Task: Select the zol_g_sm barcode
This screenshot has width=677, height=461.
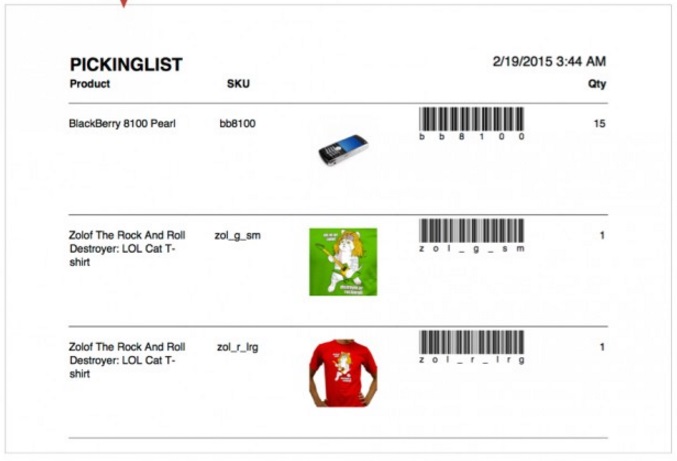Action: 471,232
